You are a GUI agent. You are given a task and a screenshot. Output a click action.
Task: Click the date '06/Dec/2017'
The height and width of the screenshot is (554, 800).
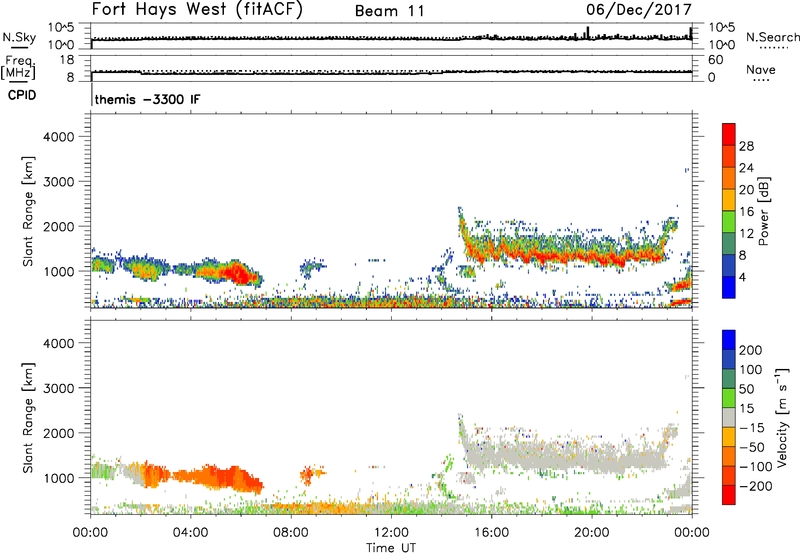tap(639, 10)
